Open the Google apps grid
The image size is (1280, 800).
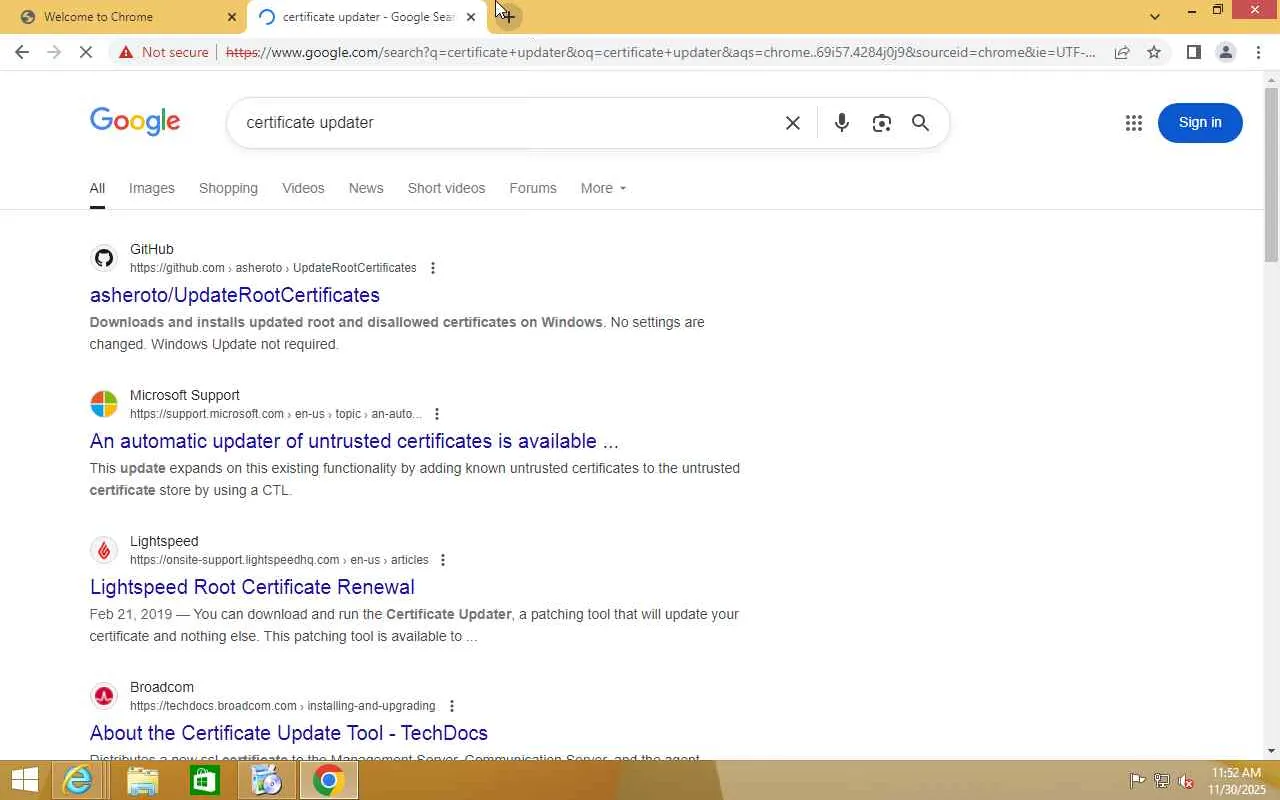[x=1133, y=123]
